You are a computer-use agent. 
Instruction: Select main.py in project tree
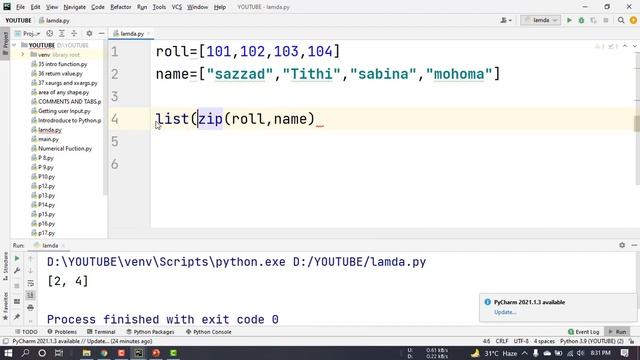(48, 139)
